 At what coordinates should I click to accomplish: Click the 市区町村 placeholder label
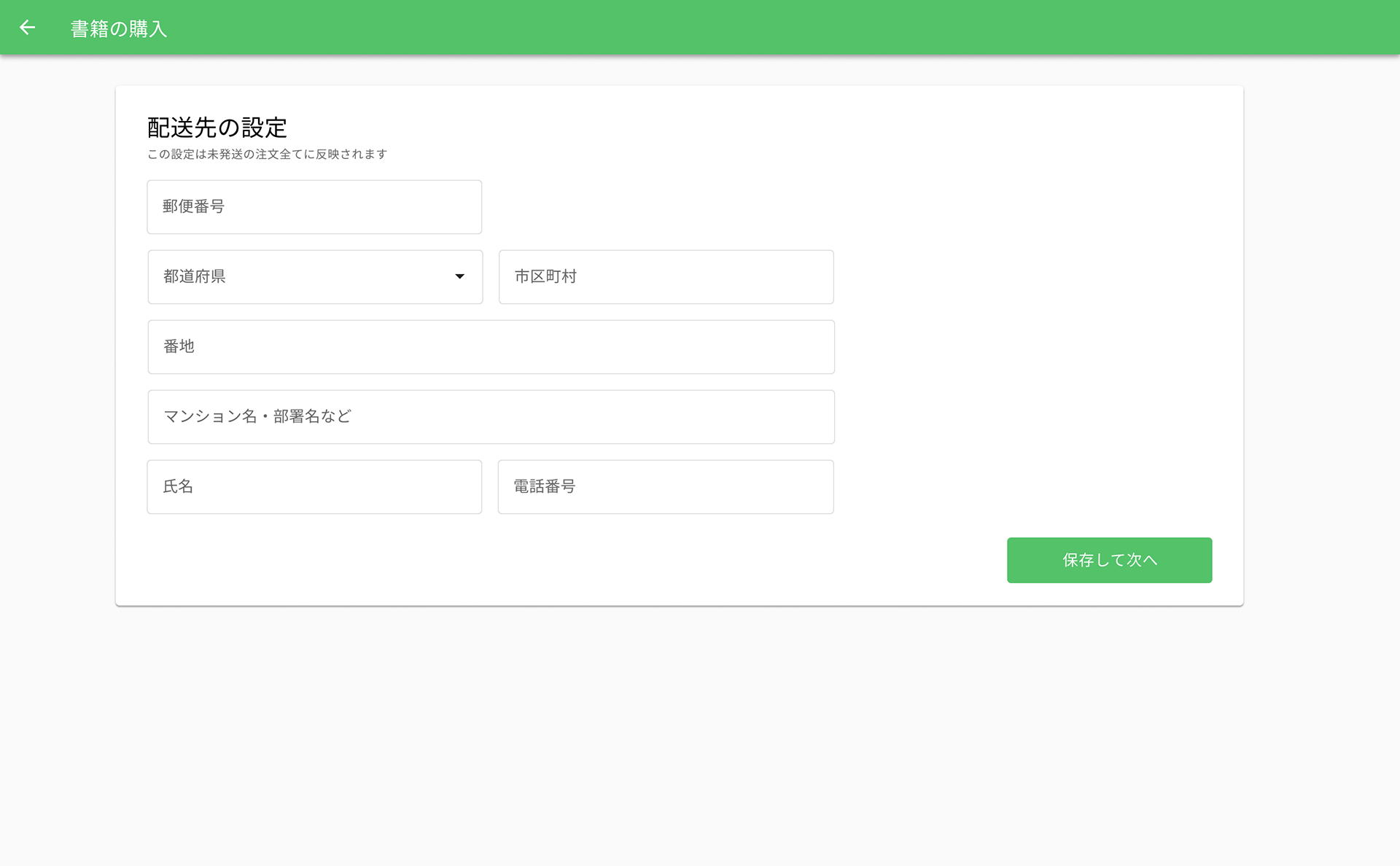click(x=545, y=276)
